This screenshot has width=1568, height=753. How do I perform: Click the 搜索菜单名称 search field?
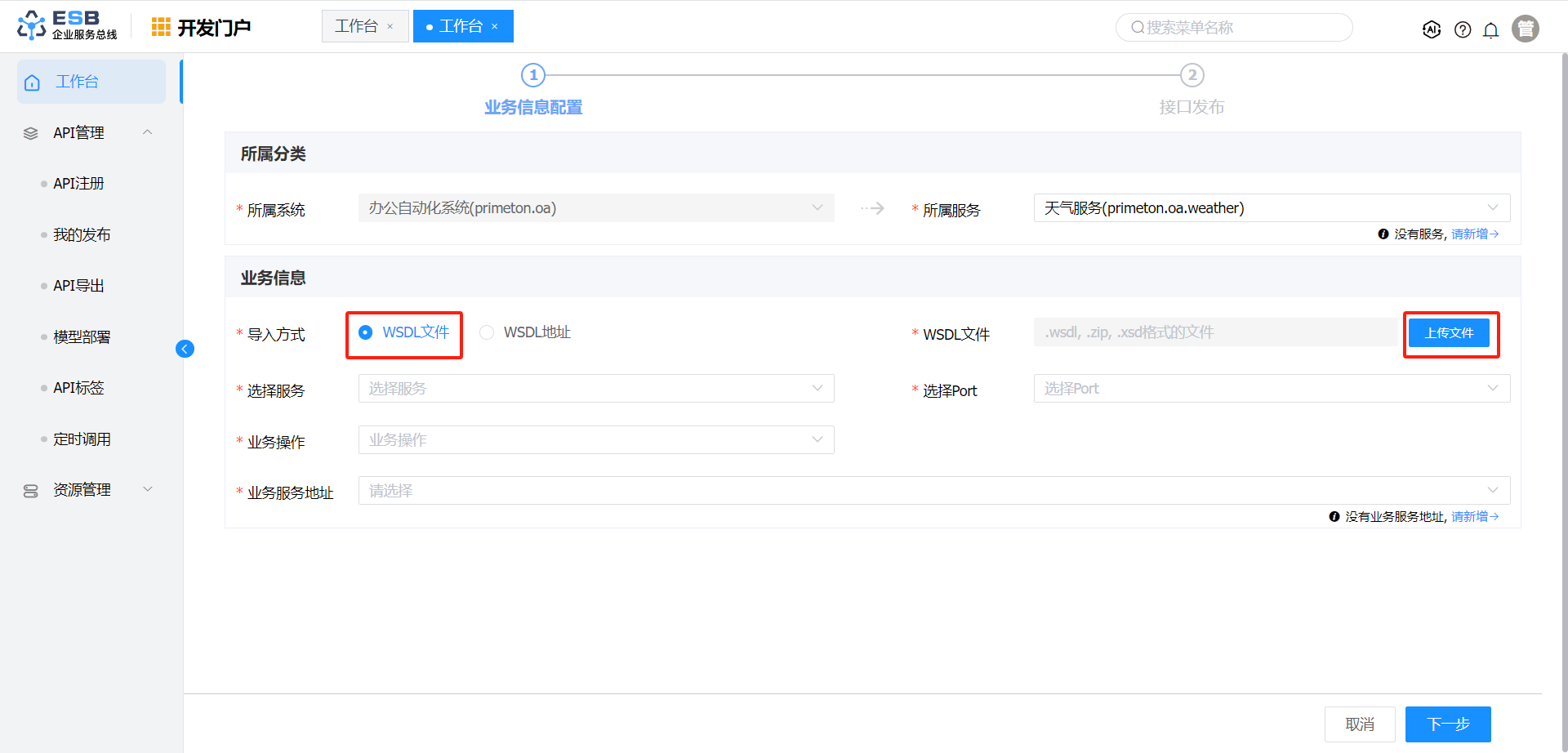pos(1233,28)
